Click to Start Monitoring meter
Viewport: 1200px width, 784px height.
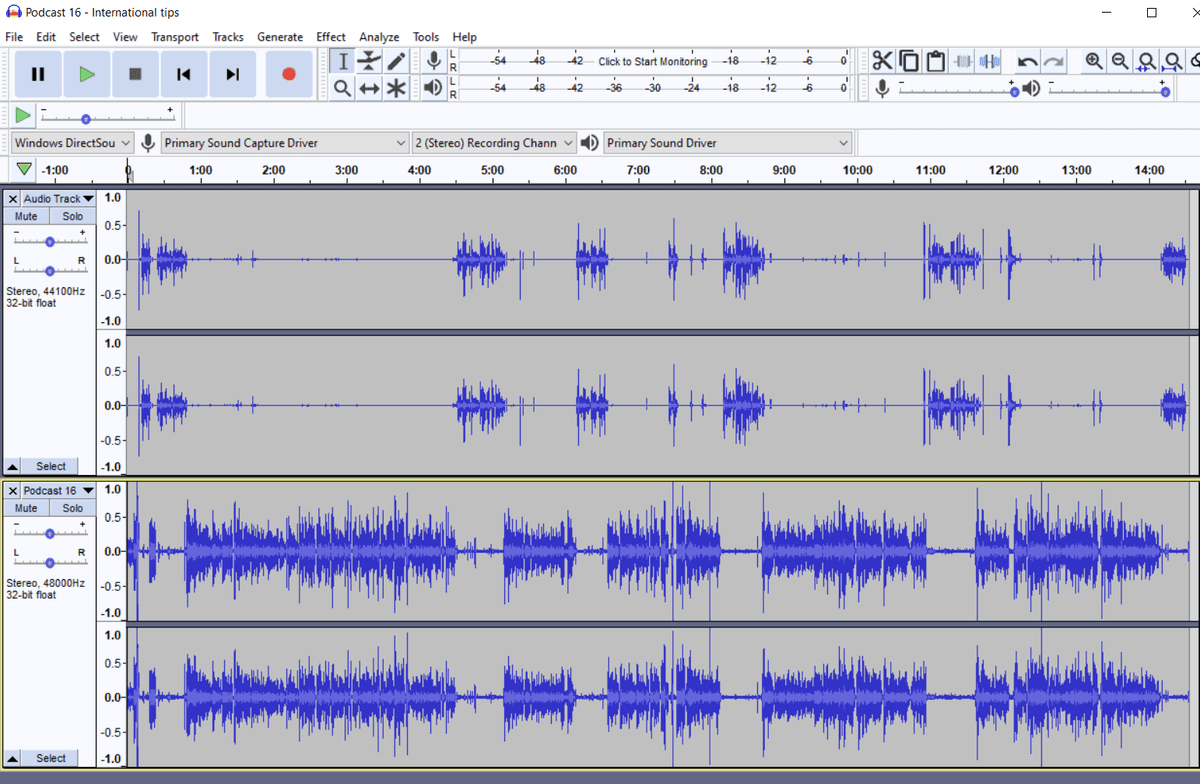pos(652,61)
